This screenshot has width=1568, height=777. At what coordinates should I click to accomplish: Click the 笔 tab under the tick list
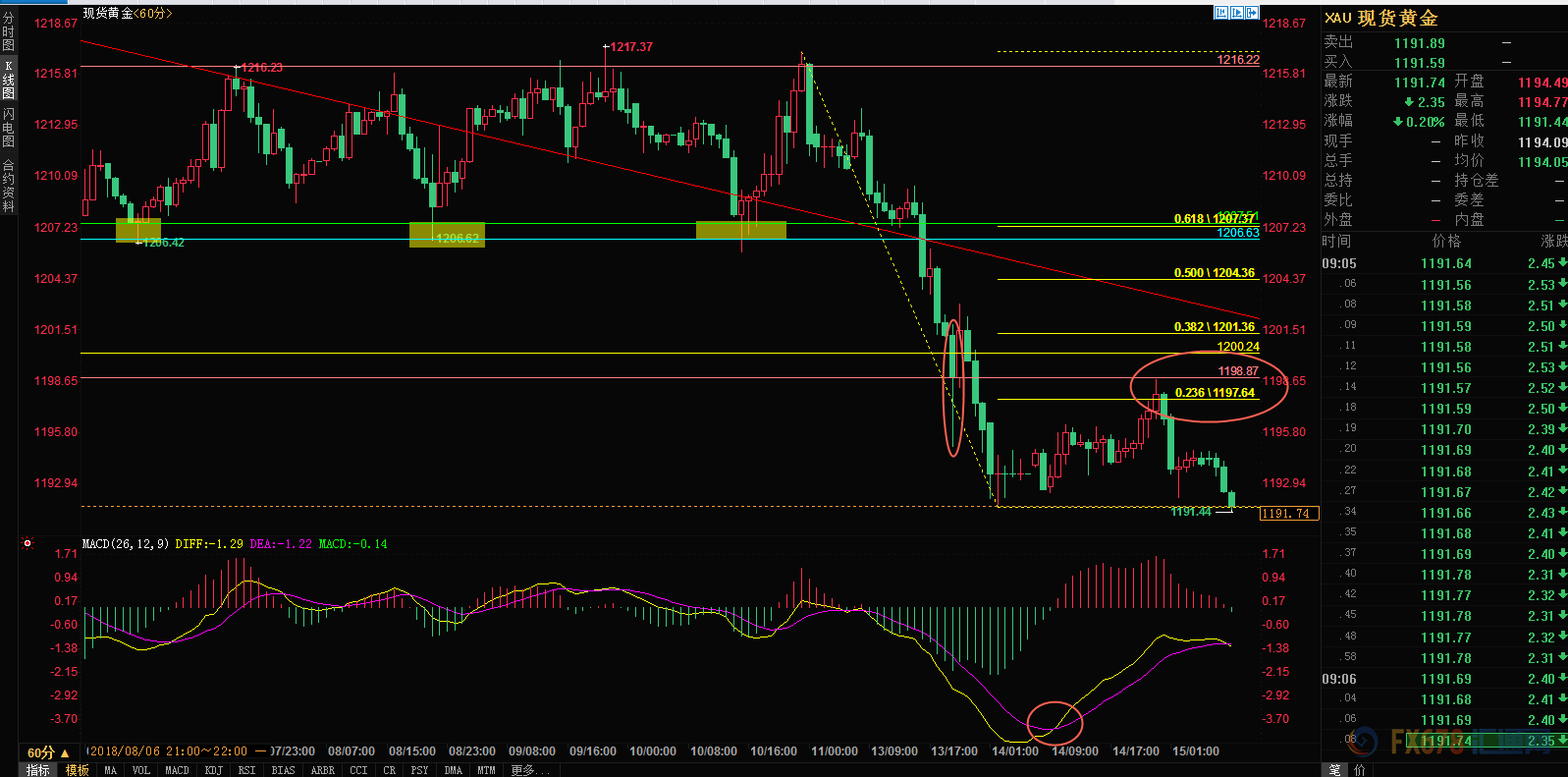tap(1334, 770)
